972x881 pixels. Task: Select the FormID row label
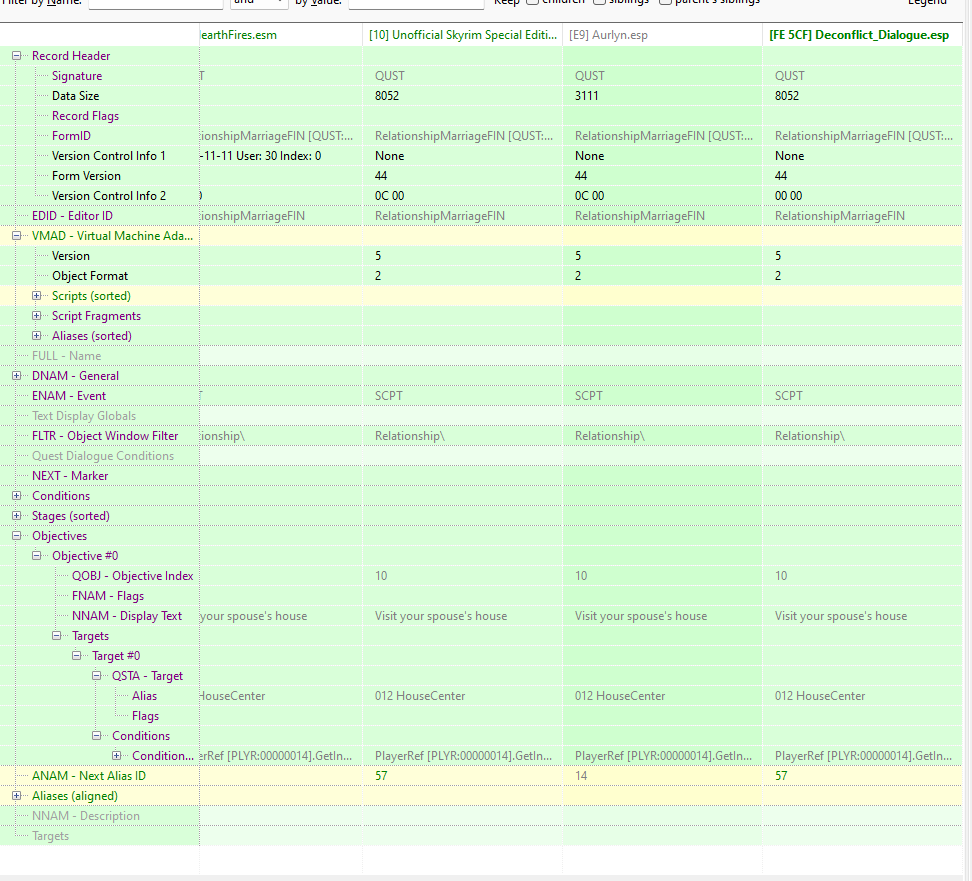coord(71,136)
